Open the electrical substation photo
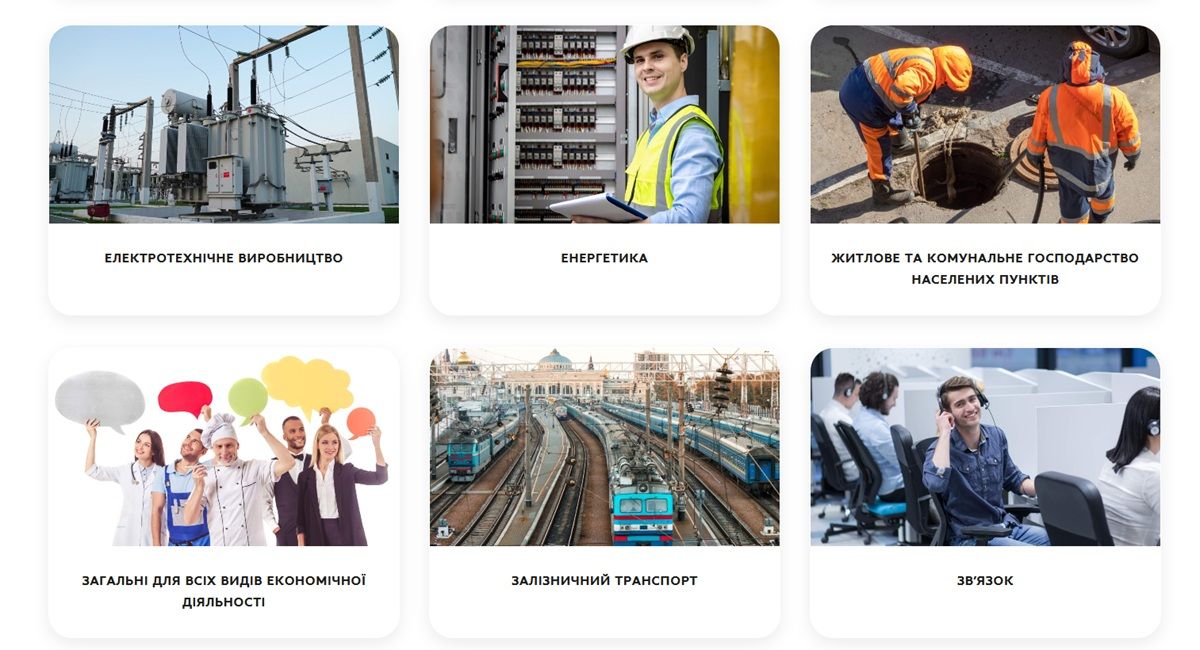Image resolution: width=1200 pixels, height=650 pixels. pyautogui.click(x=224, y=124)
